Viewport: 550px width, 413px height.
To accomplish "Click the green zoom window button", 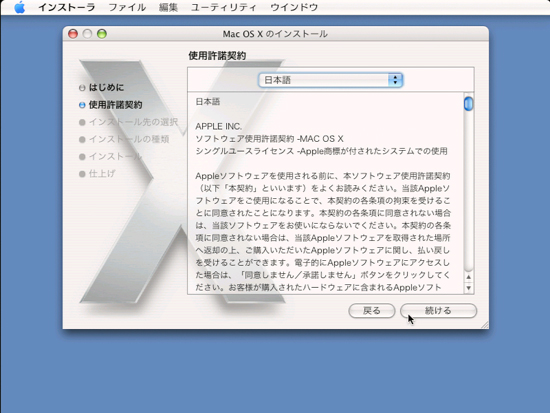I will 102,34.
